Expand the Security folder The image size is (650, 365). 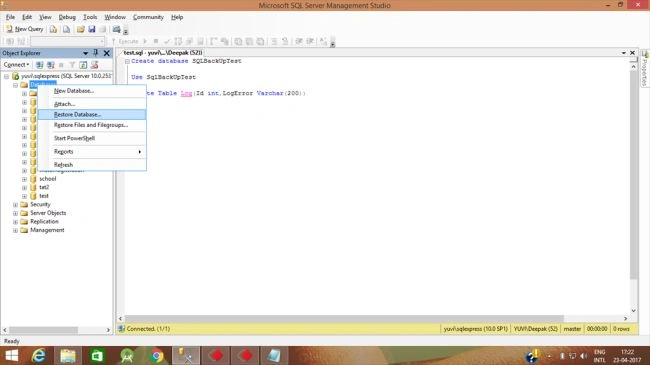coord(15,205)
